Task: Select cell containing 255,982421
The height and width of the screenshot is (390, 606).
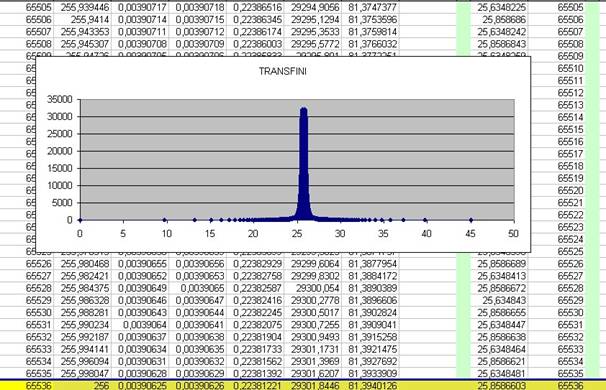Action: click(83, 276)
